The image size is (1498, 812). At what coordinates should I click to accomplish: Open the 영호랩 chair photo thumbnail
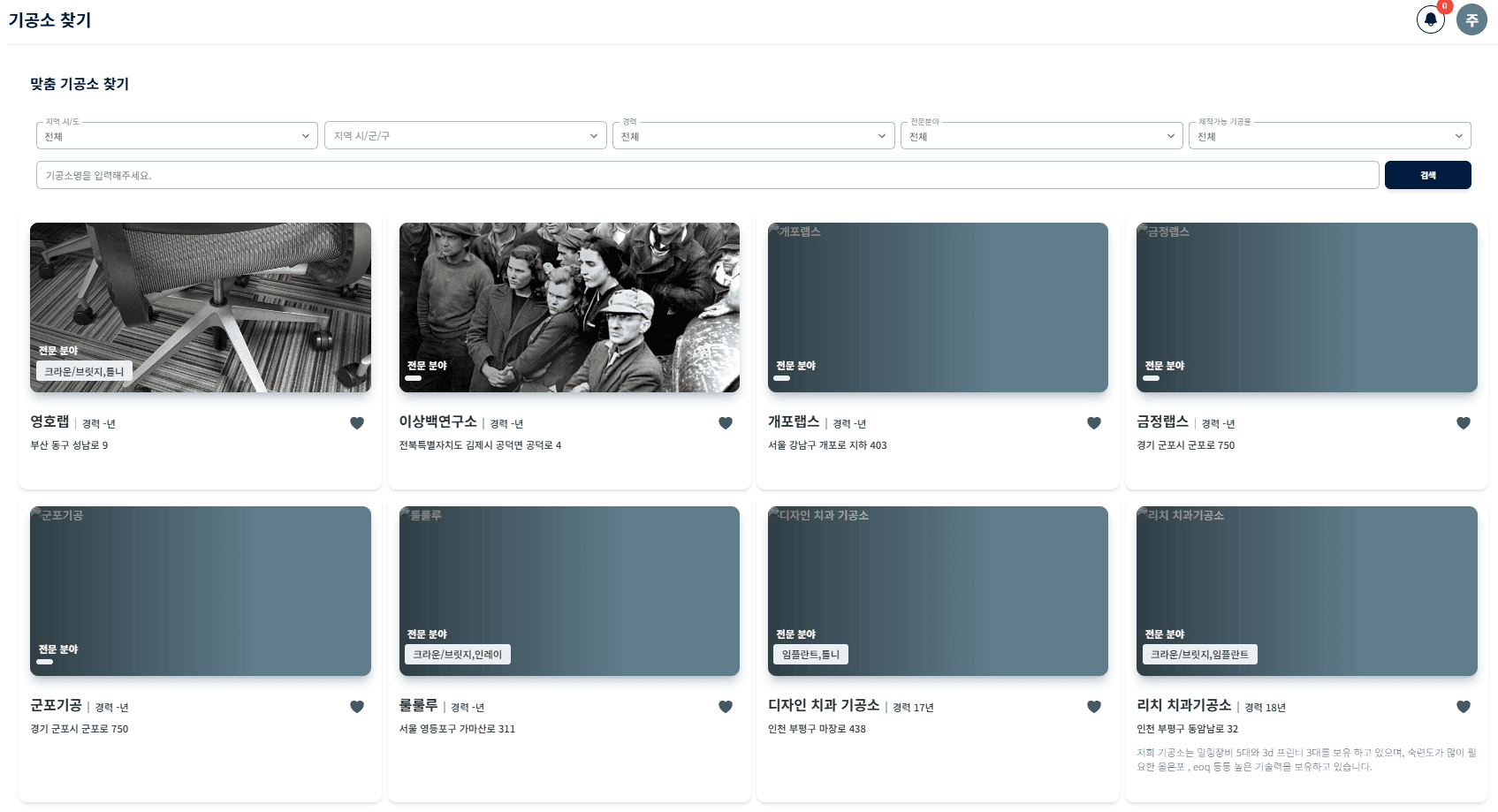point(201,307)
